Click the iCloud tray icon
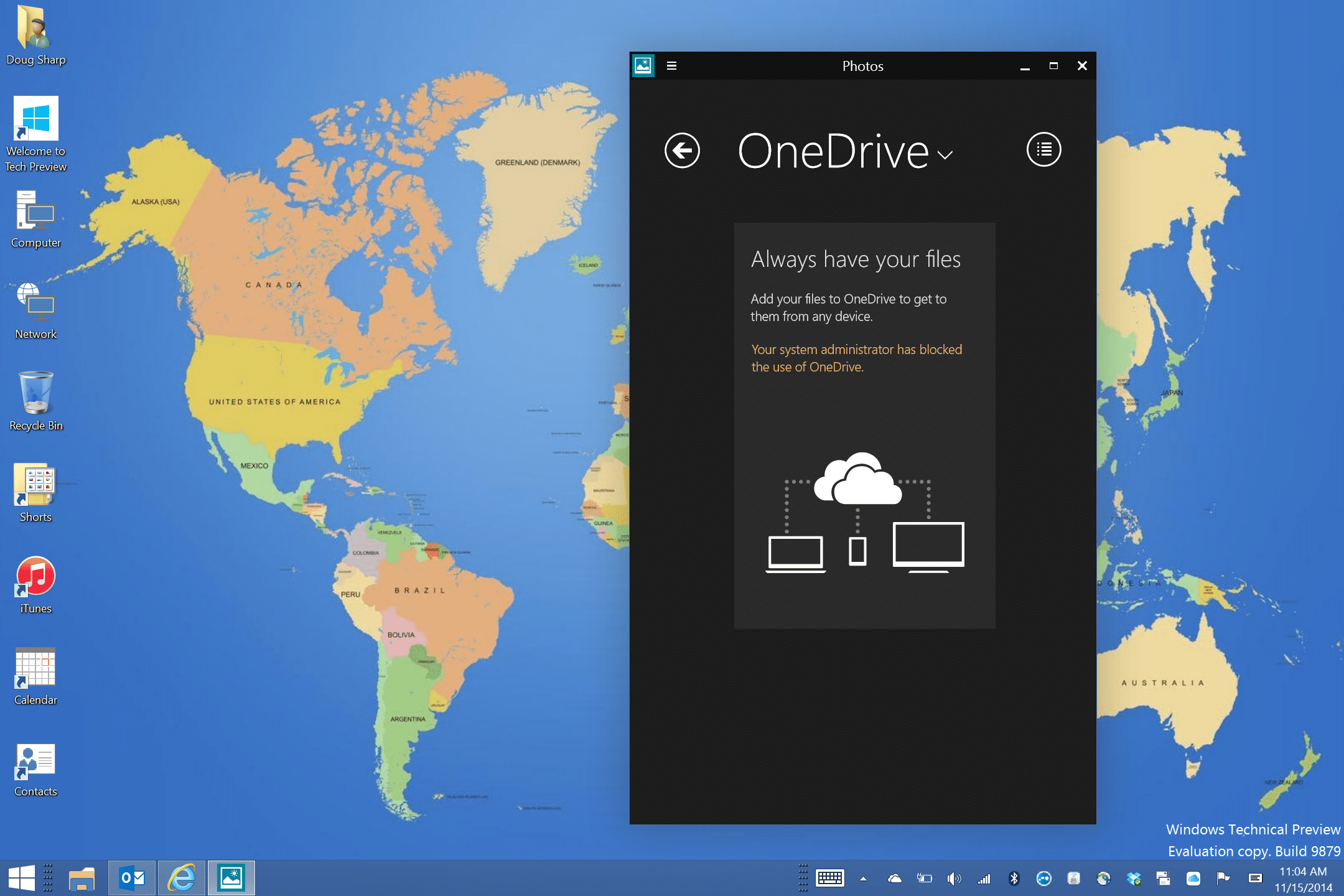Screen dimensions: 1344x896 (x=1193, y=879)
